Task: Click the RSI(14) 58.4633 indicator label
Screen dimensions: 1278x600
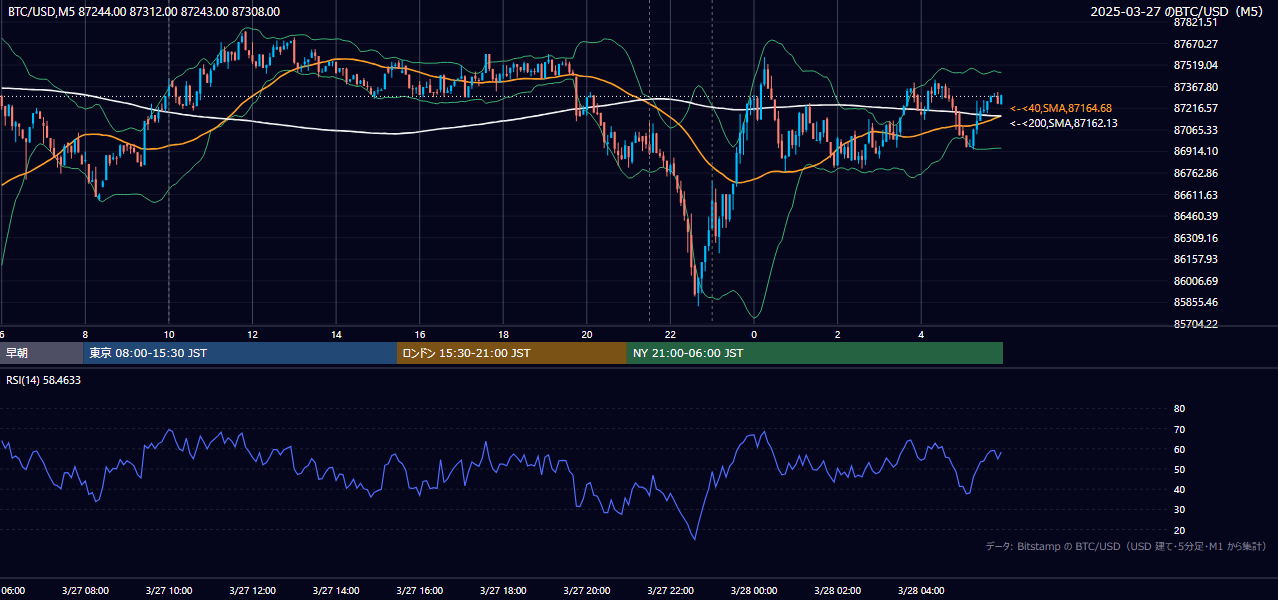Action: tap(44, 380)
